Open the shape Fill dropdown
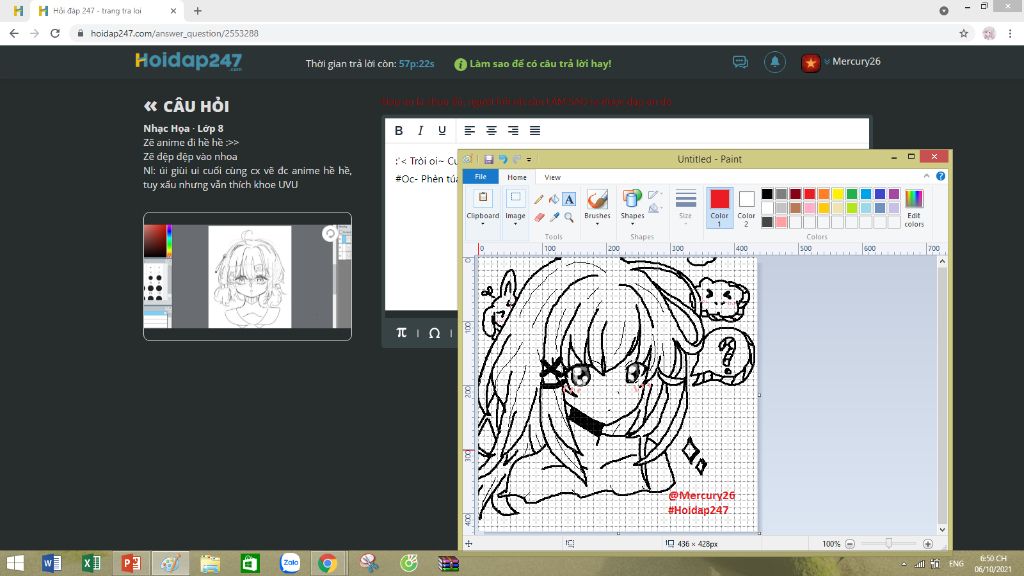This screenshot has width=1024, height=576. pos(654,208)
